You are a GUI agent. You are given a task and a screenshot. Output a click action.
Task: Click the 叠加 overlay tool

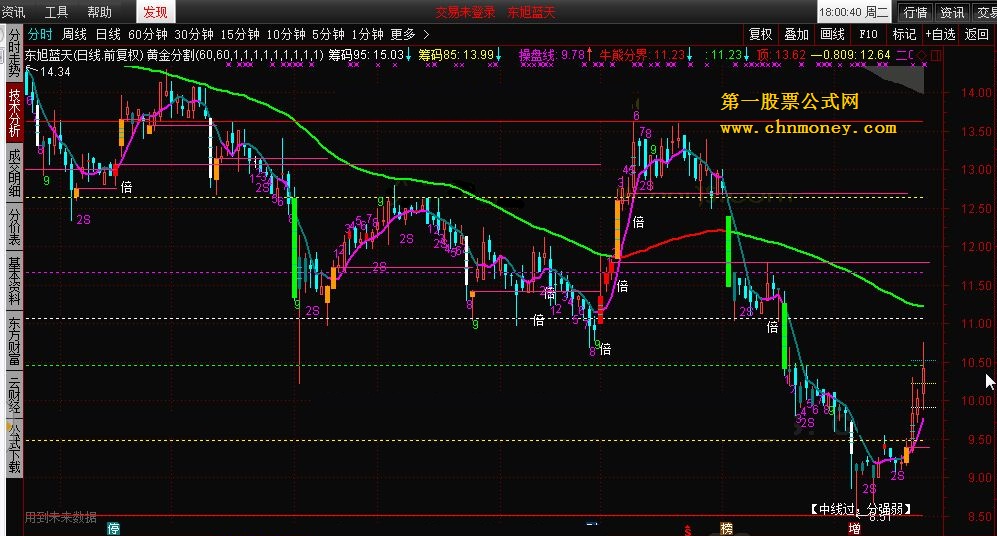pyautogui.click(x=796, y=34)
